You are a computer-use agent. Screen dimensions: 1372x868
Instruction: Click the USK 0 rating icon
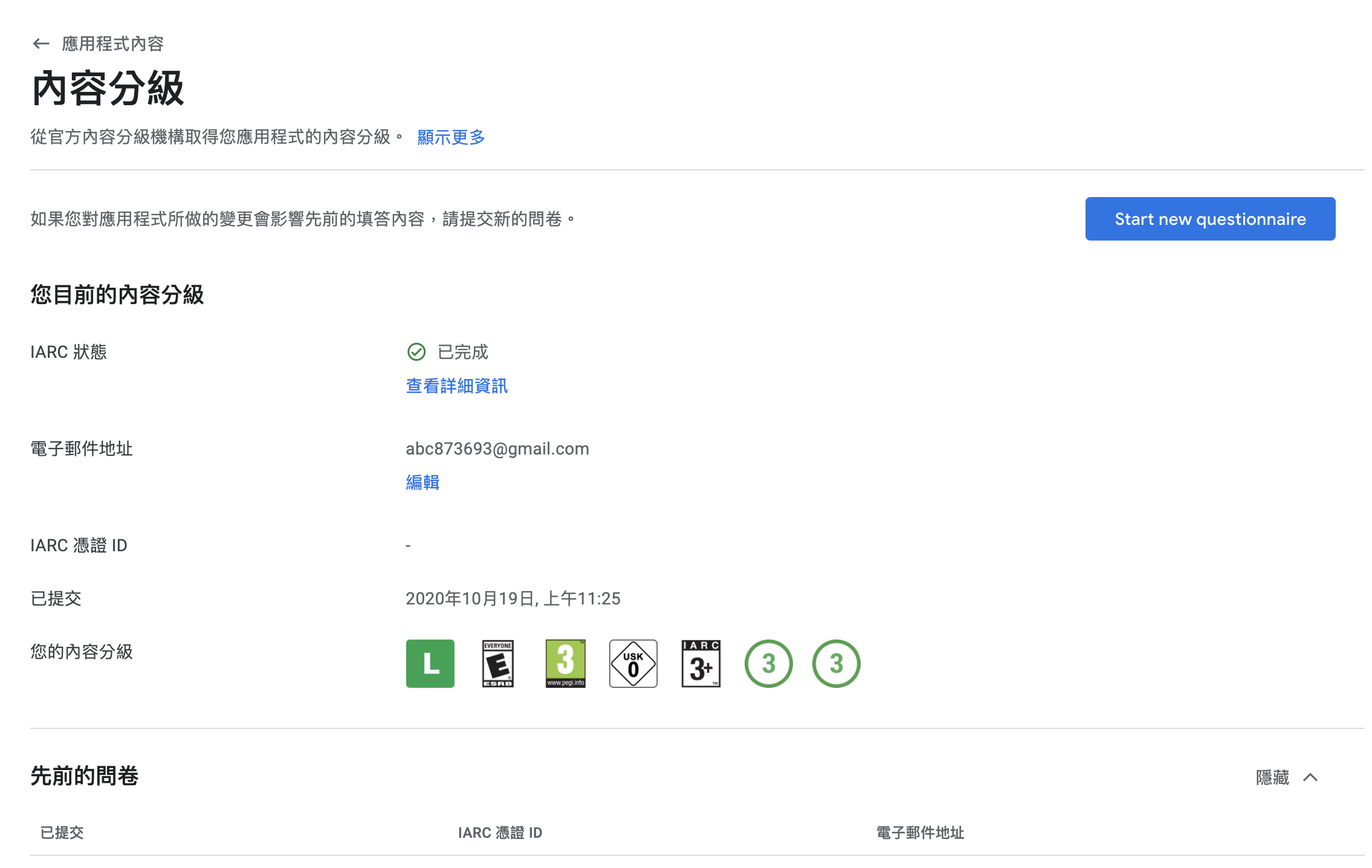coord(633,663)
